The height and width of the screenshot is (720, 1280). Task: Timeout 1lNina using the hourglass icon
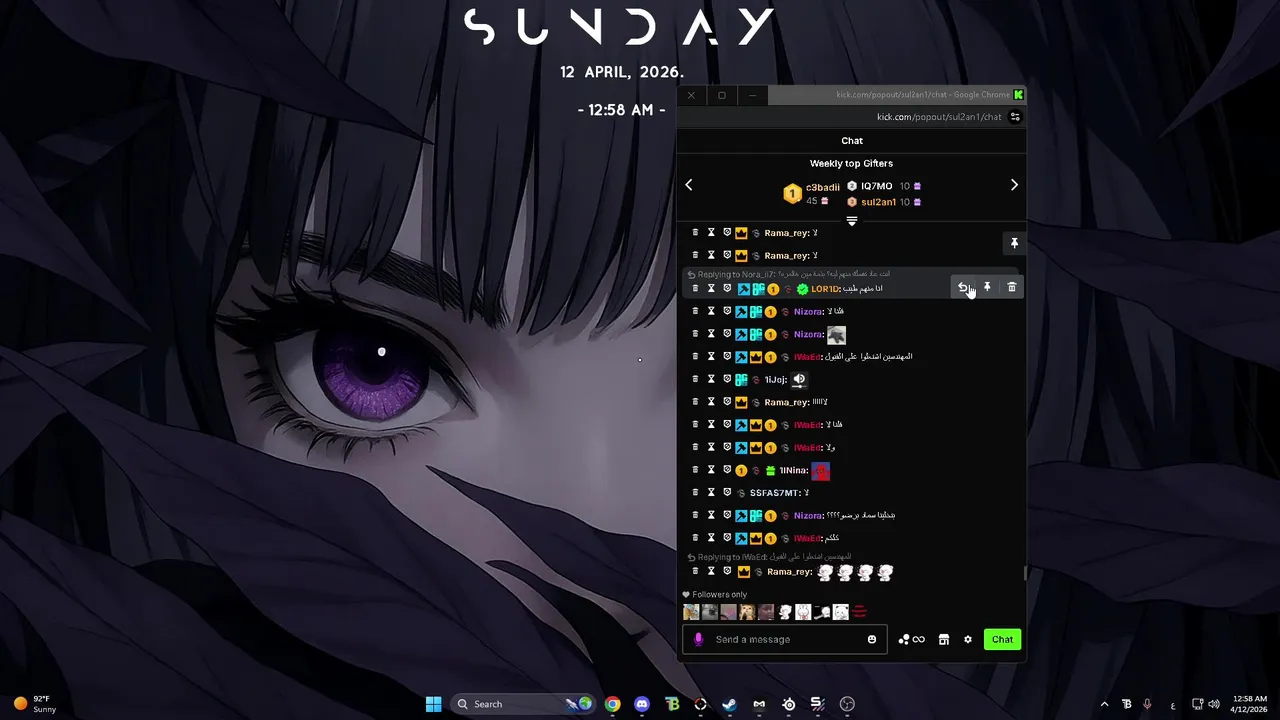[711, 469]
